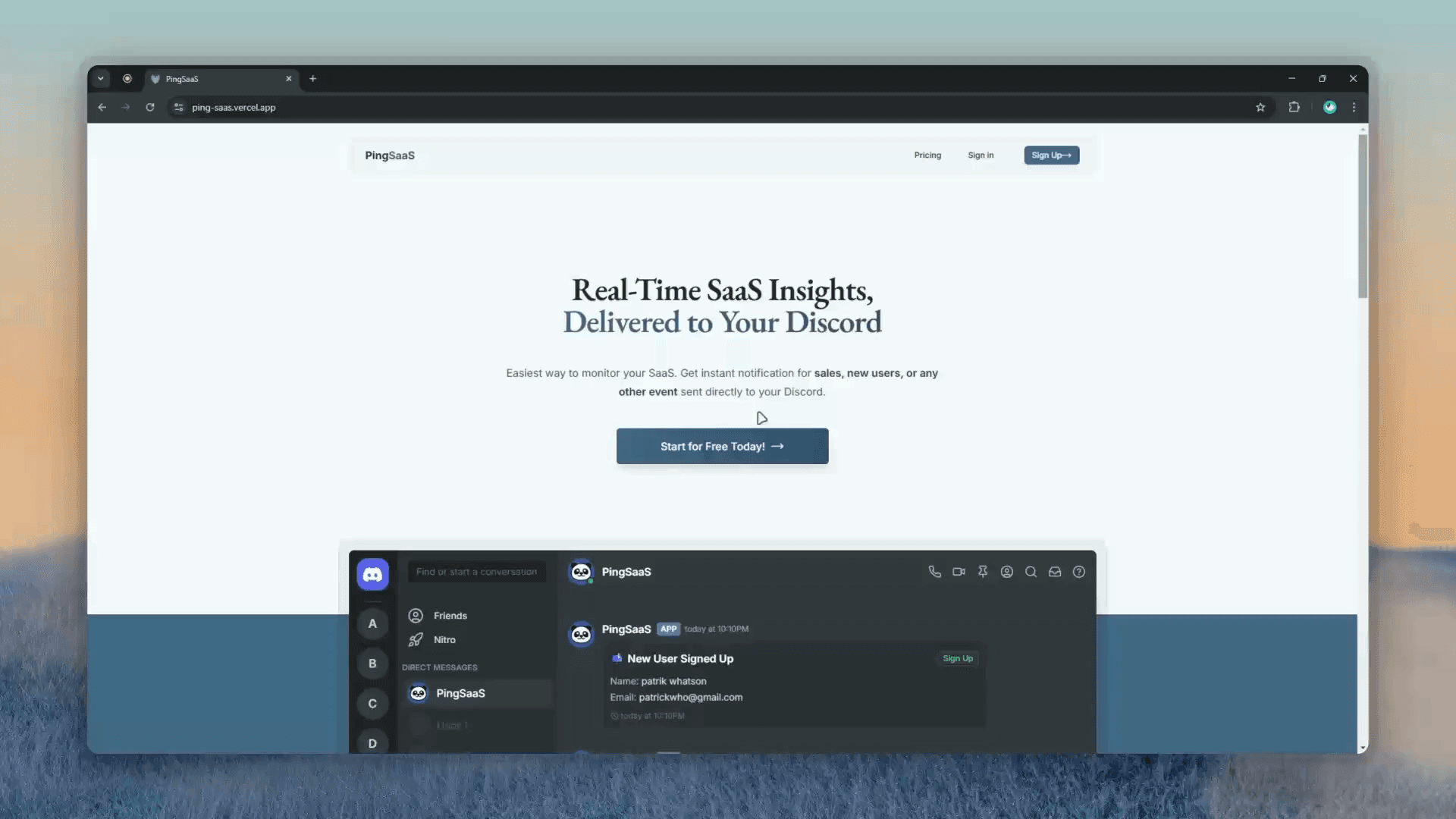Image resolution: width=1456 pixels, height=819 pixels.
Task: Click the PingSaaS logo text link
Action: [389, 155]
